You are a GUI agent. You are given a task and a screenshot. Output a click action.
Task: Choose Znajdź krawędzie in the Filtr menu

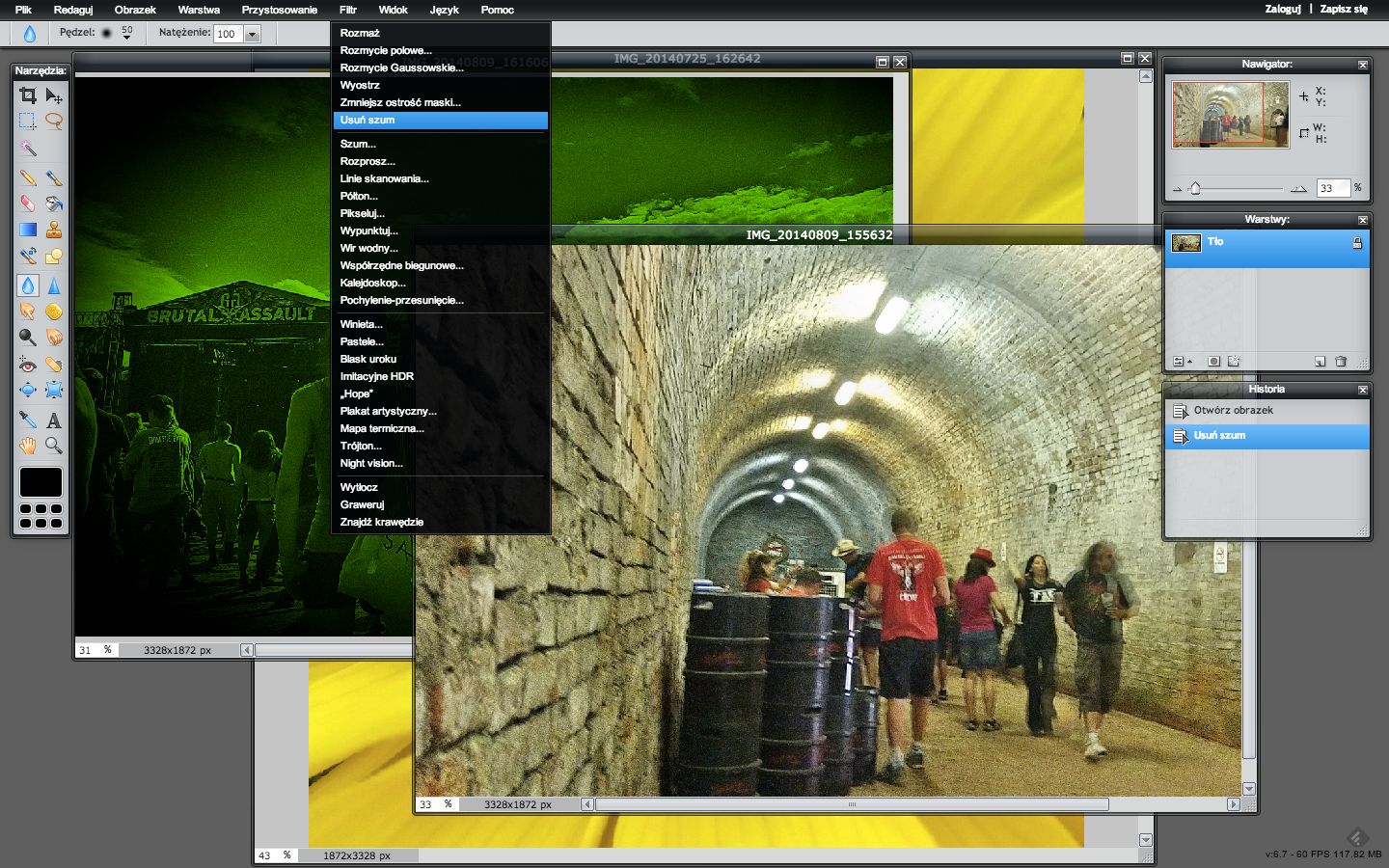pos(441,522)
